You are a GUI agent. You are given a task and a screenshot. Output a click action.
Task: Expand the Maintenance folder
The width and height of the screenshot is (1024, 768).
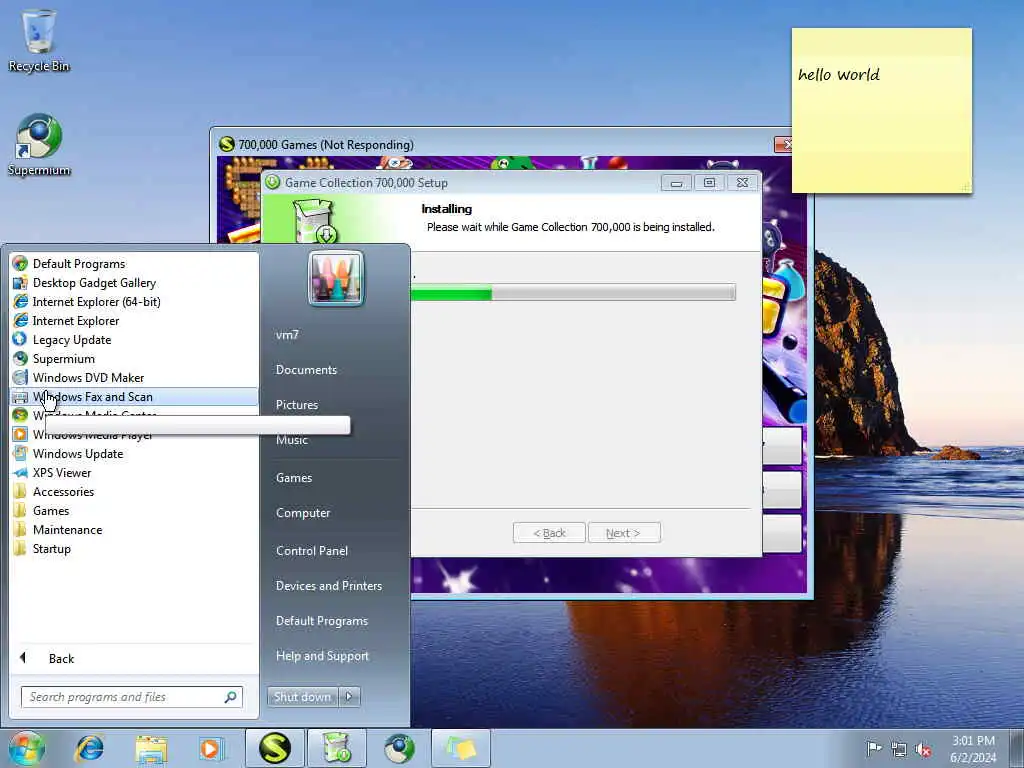134,530
